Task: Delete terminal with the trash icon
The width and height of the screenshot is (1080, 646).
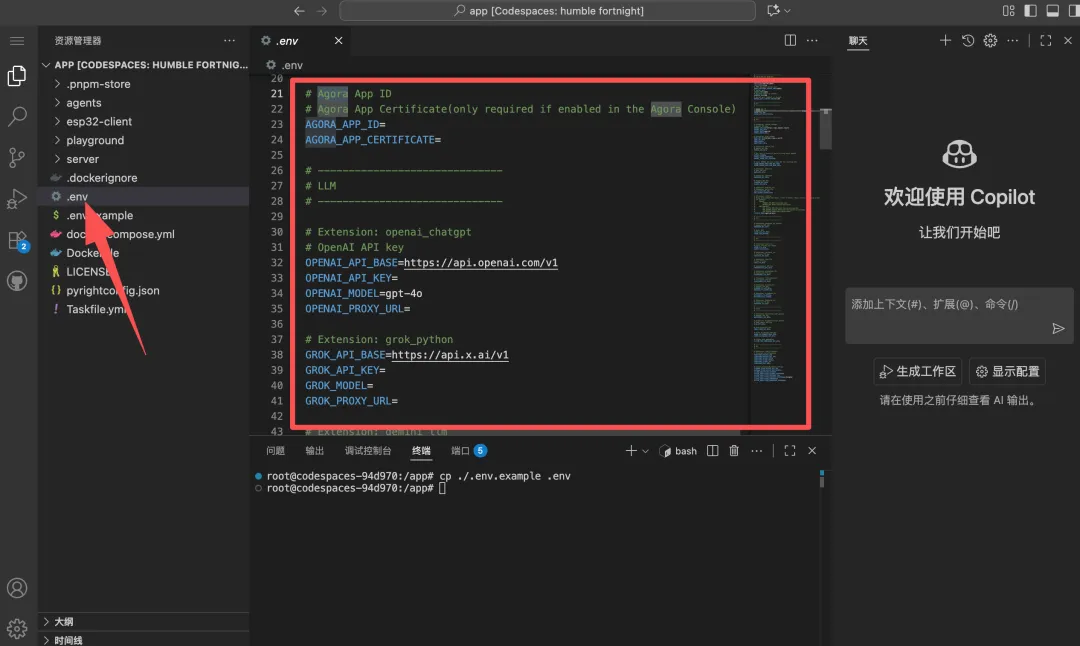Action: click(x=734, y=450)
